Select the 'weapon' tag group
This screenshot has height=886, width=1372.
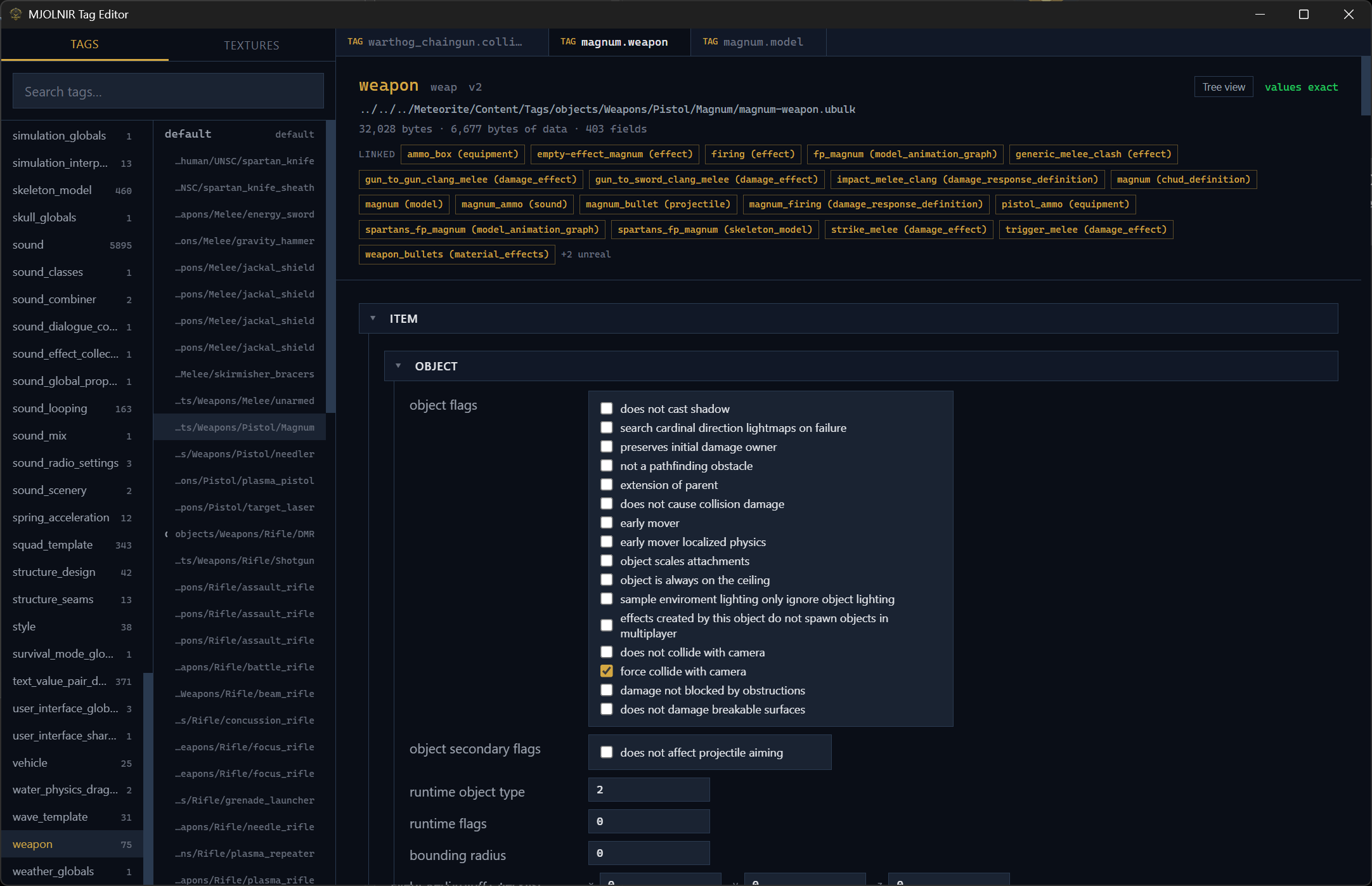click(x=72, y=844)
